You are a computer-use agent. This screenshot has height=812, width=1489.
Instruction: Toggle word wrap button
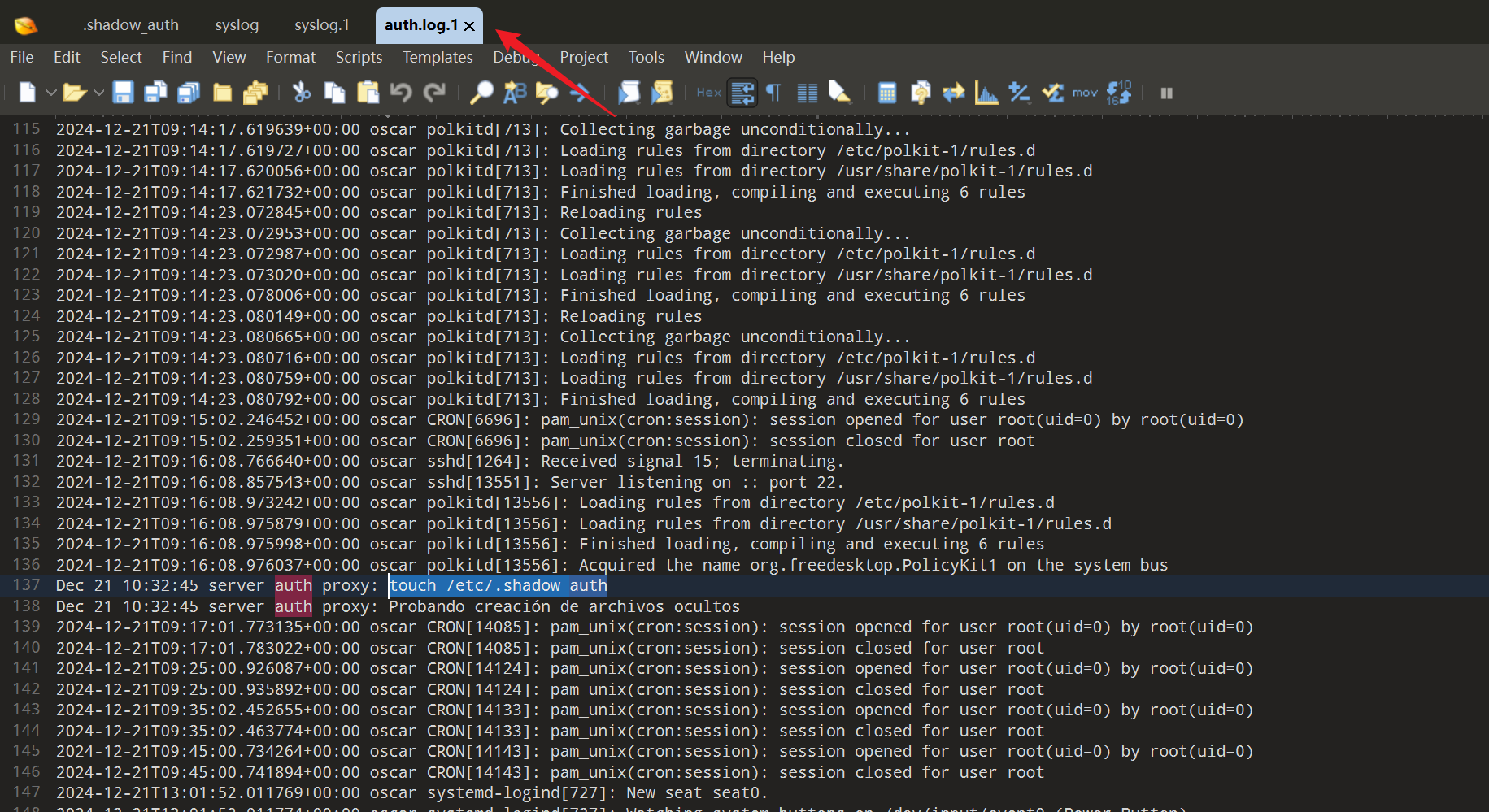pos(742,93)
